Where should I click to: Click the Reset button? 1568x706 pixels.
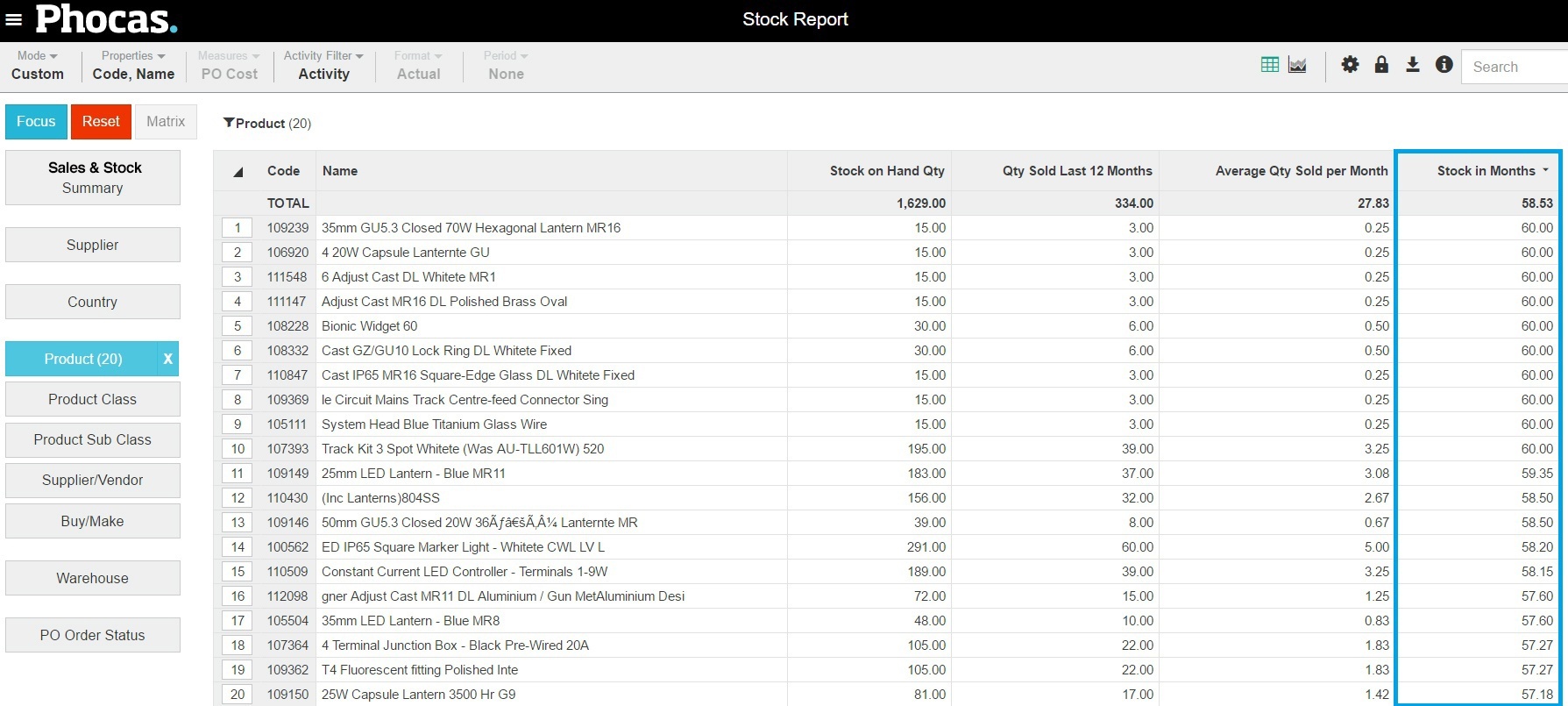101,122
